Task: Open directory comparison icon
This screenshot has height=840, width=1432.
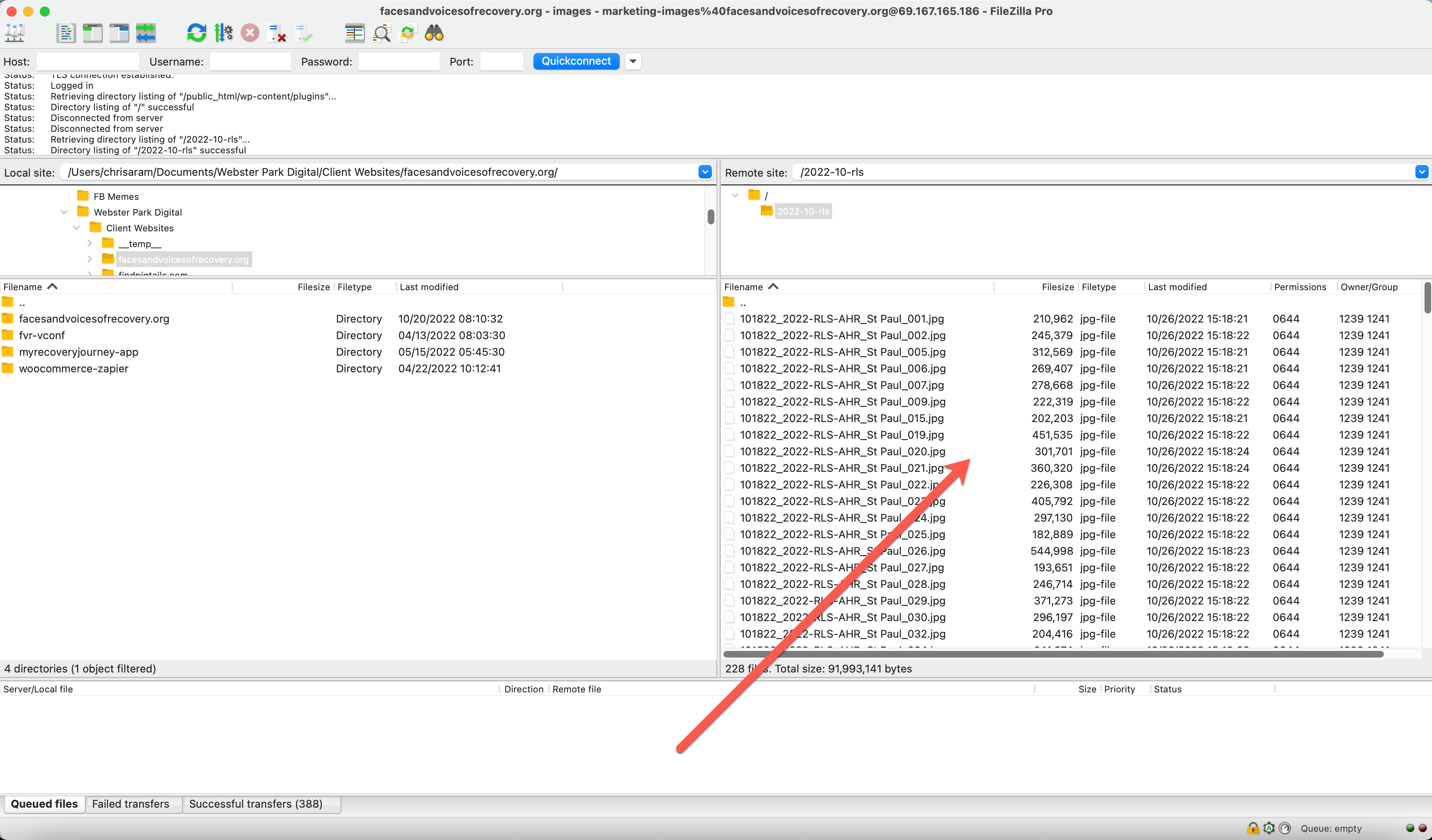Action: [355, 33]
